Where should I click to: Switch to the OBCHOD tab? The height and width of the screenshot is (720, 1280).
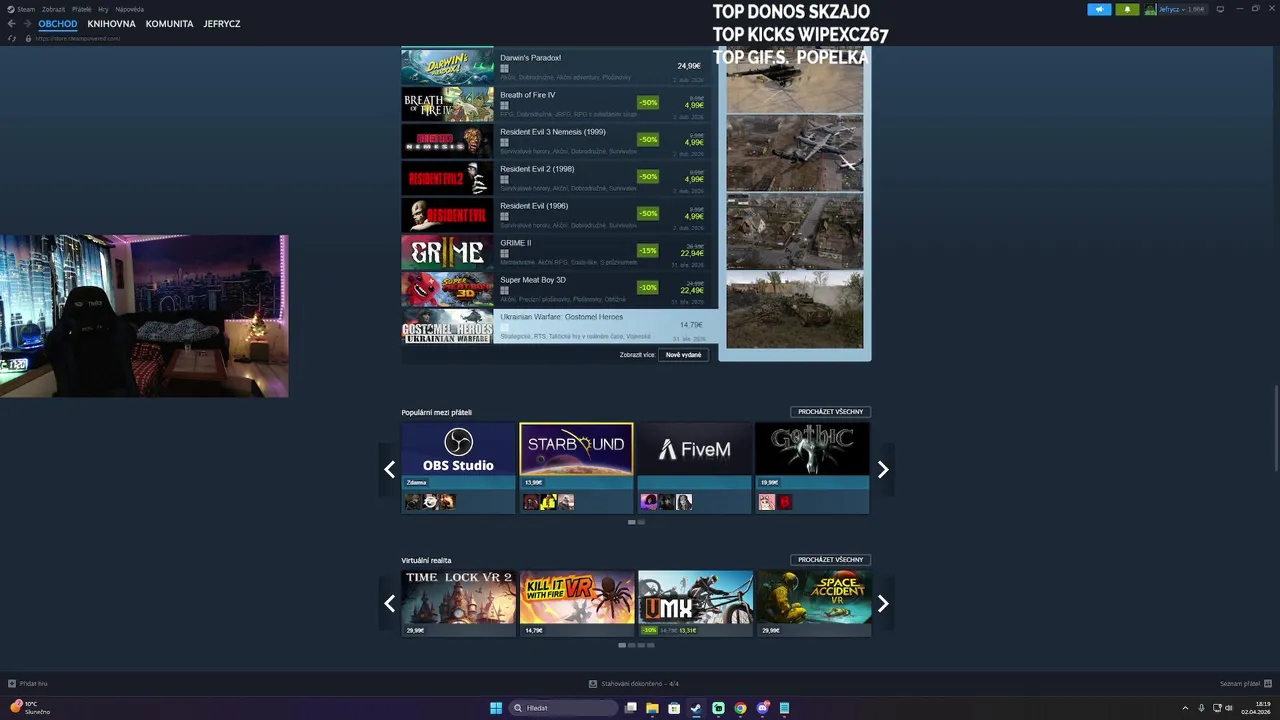pos(58,23)
